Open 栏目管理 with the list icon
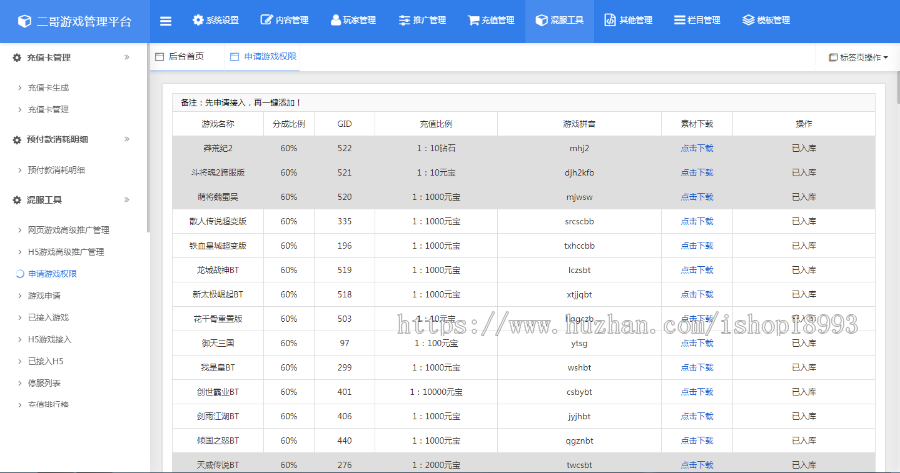Screen dimensions: 900x473 697,20
